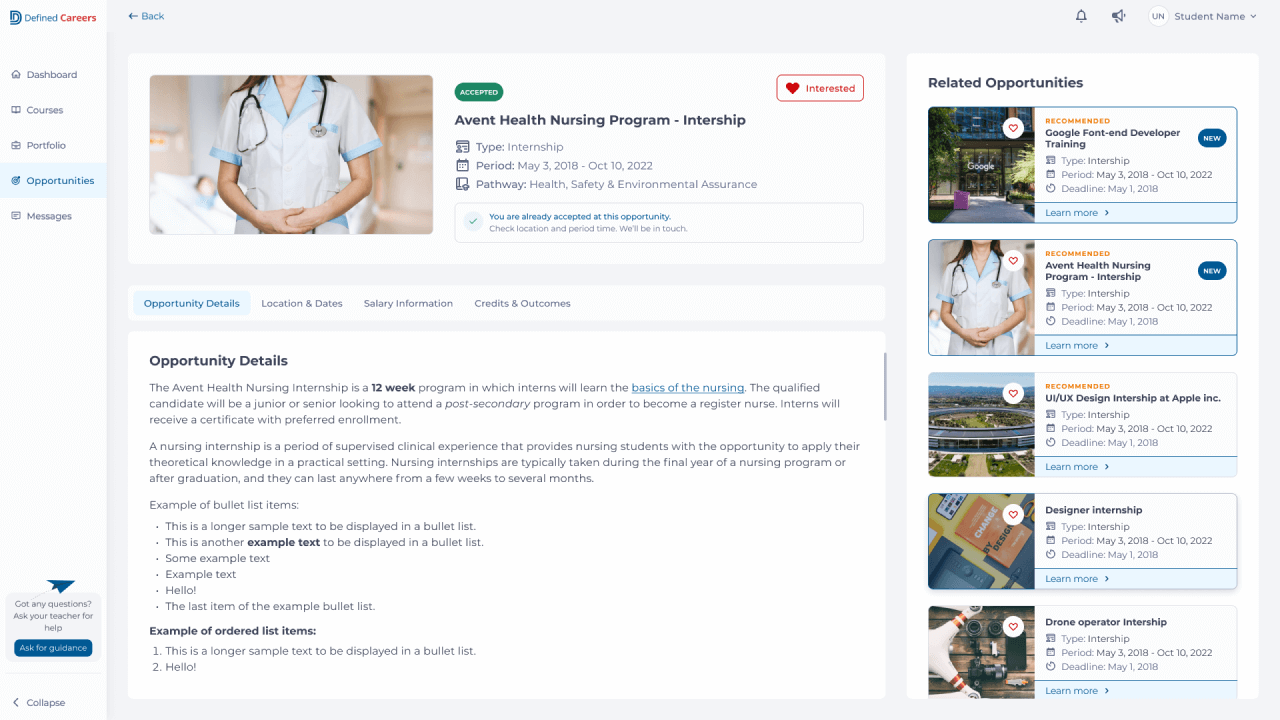Click the Ask for guidance button
Screen dimensions: 1280x720
(53, 648)
